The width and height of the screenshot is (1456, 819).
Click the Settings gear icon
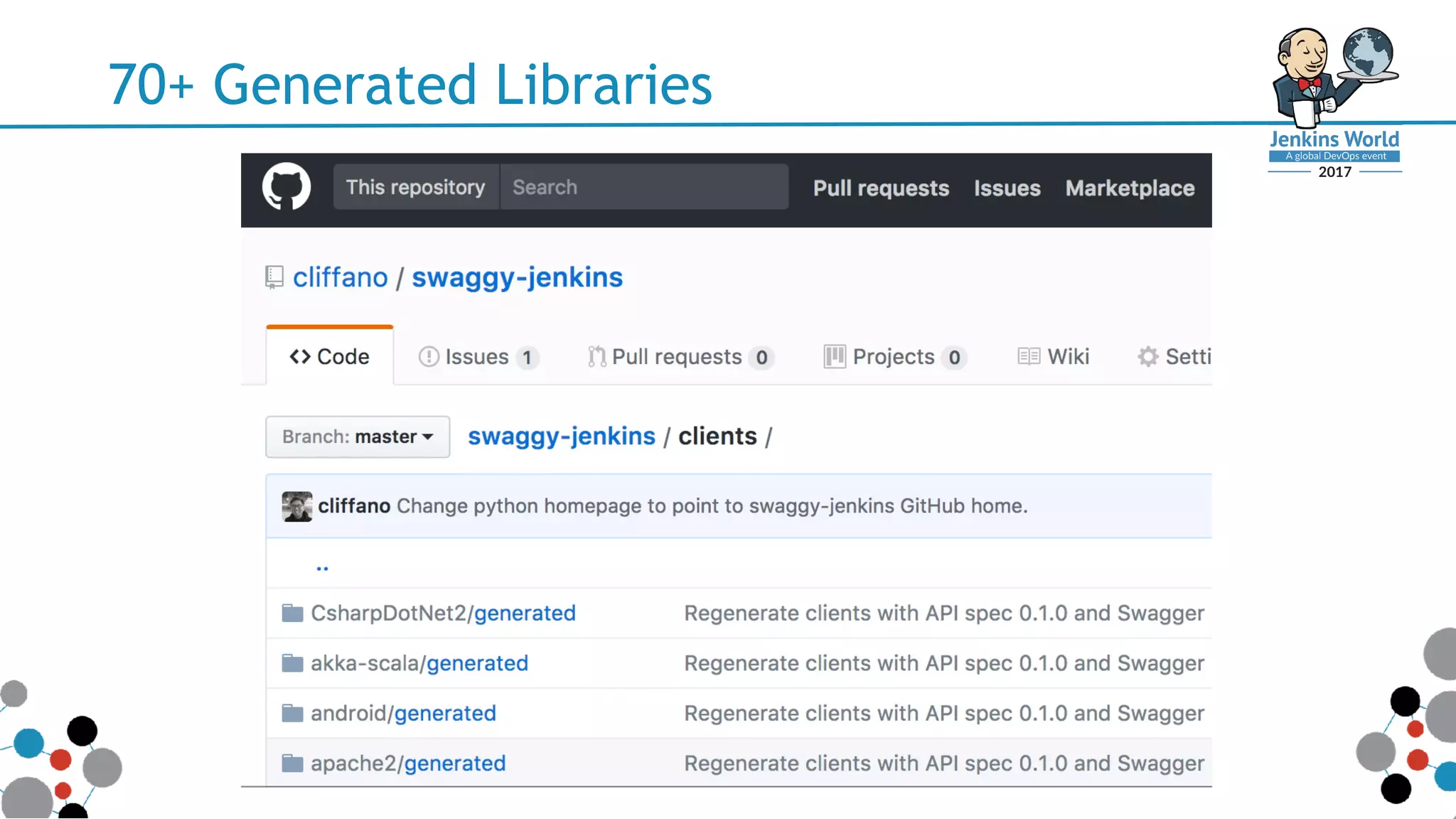pyautogui.click(x=1147, y=356)
